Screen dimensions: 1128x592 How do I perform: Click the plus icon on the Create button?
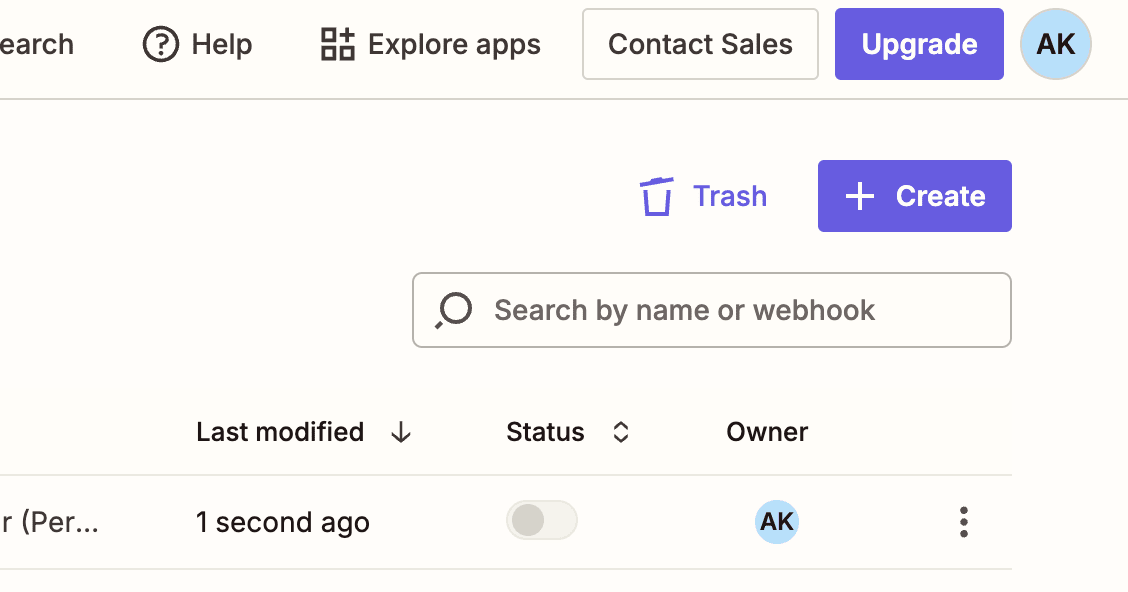(859, 196)
